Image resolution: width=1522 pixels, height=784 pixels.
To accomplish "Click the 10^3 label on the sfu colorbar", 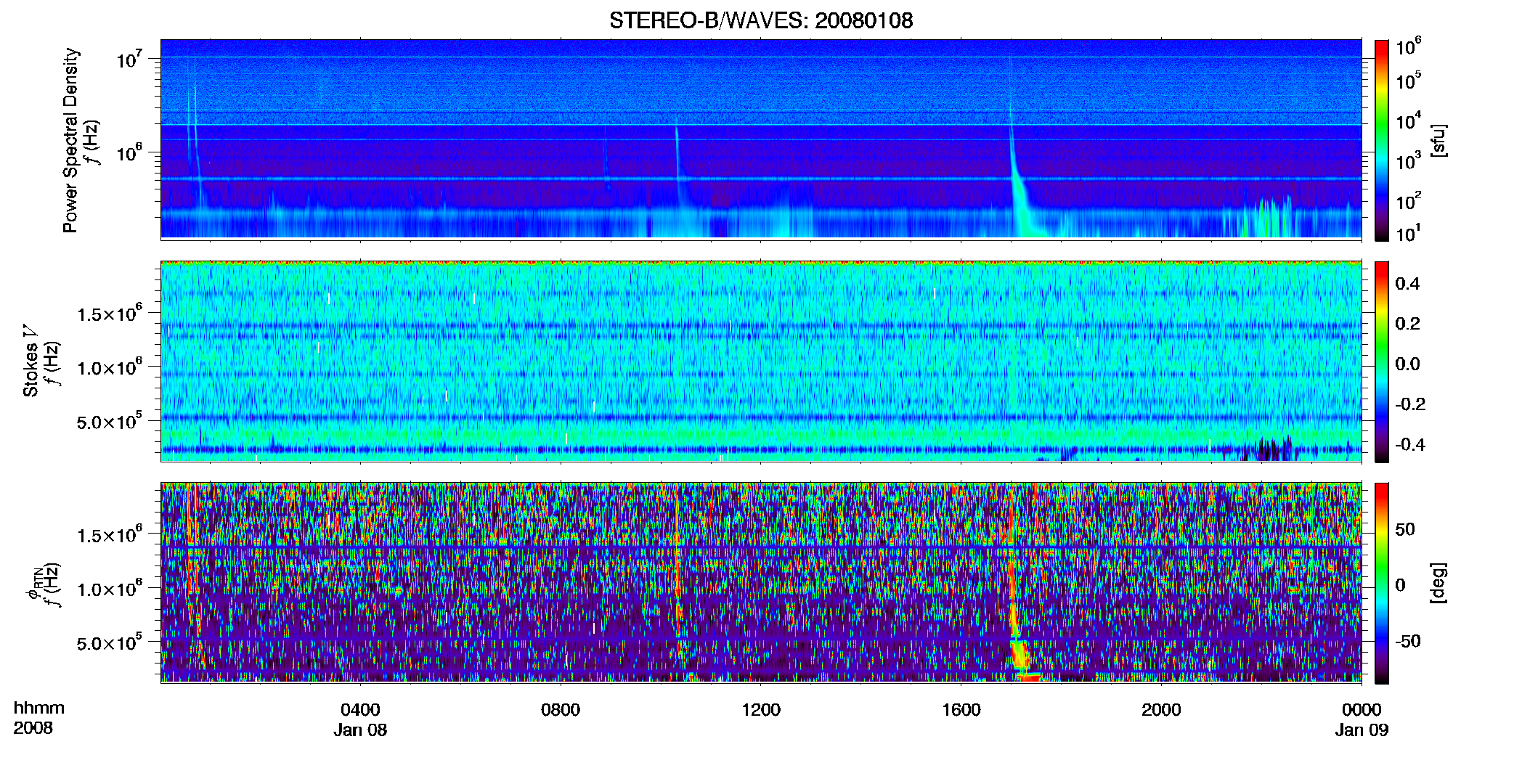I will 1409,160.
